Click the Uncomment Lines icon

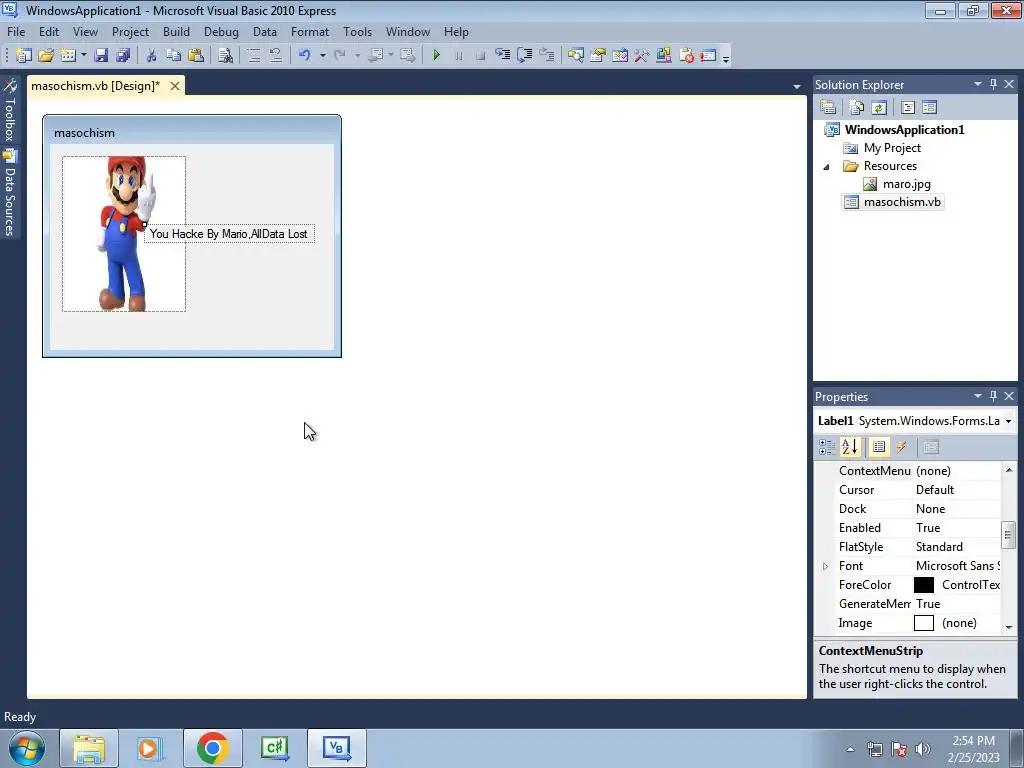point(276,56)
